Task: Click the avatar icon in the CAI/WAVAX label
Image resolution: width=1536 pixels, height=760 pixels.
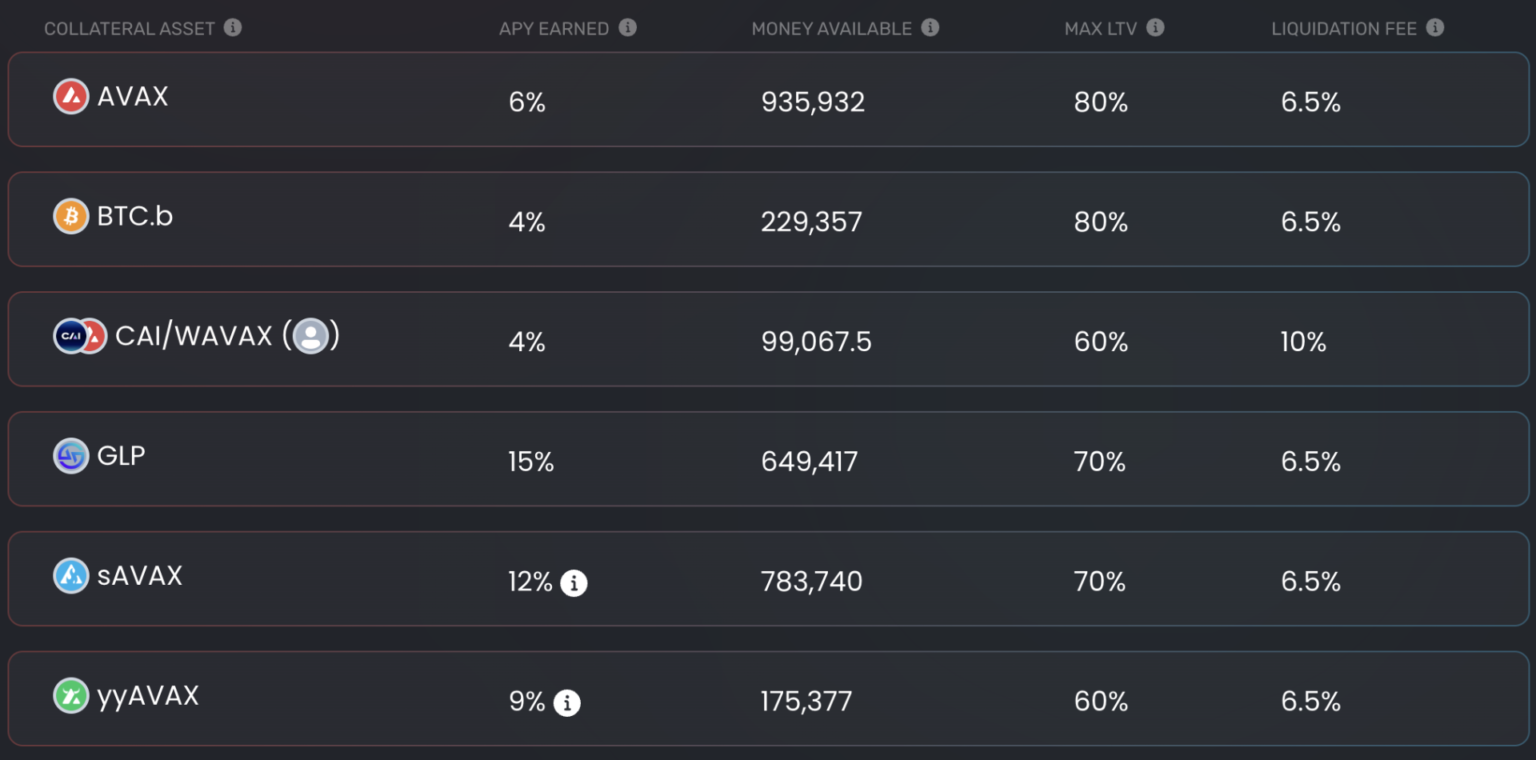Action: [311, 336]
